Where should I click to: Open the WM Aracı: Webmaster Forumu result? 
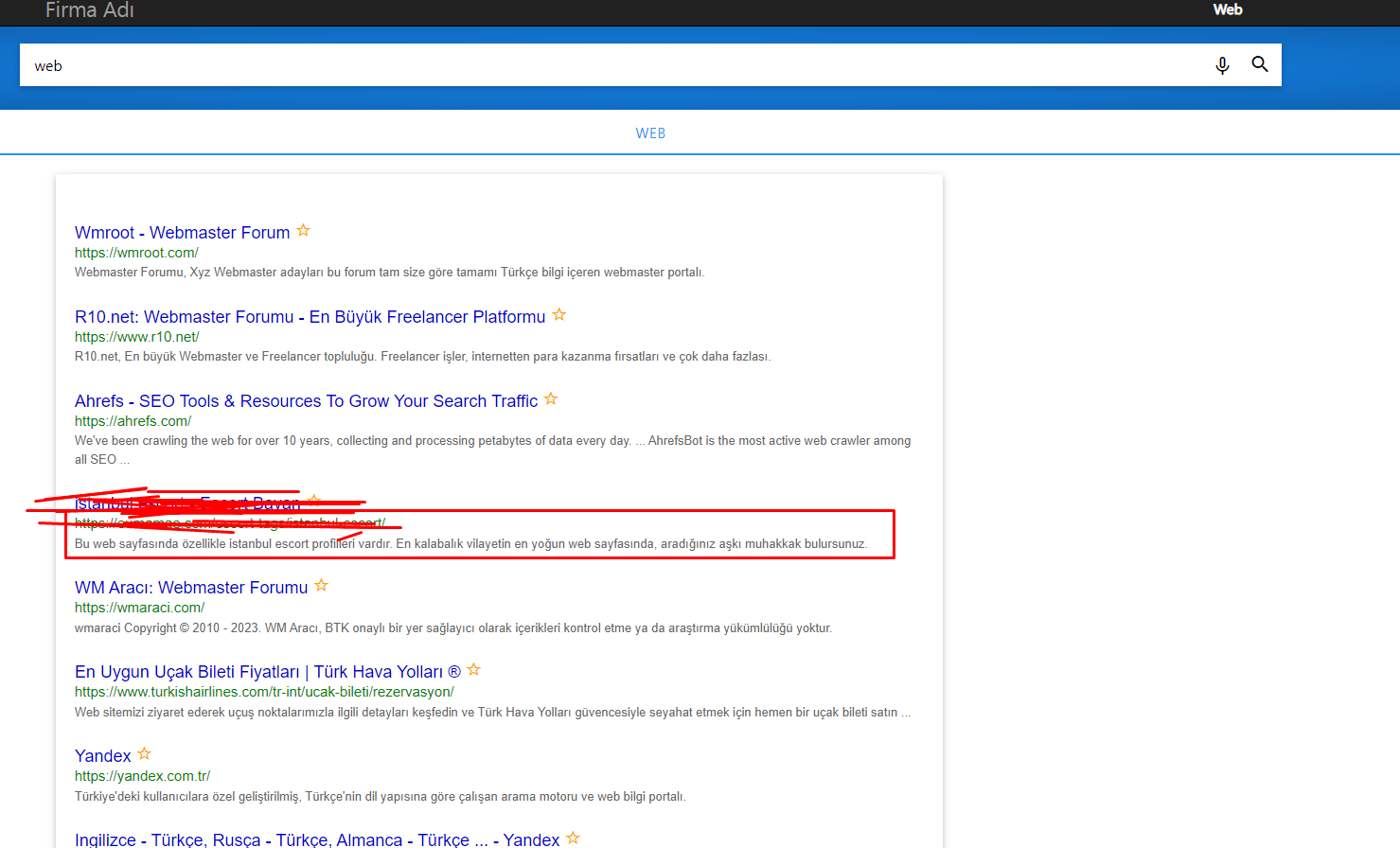coord(191,588)
